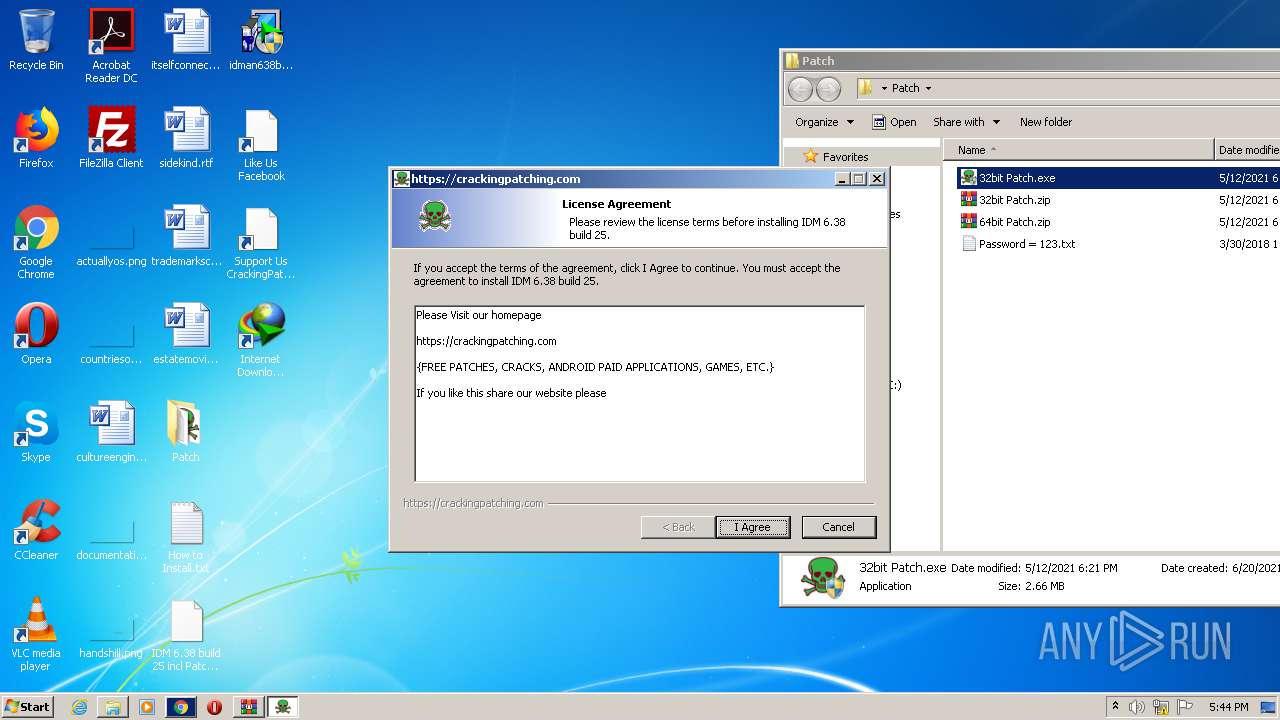Open the Start menu
Screen dimensions: 1280x720
coord(27,707)
